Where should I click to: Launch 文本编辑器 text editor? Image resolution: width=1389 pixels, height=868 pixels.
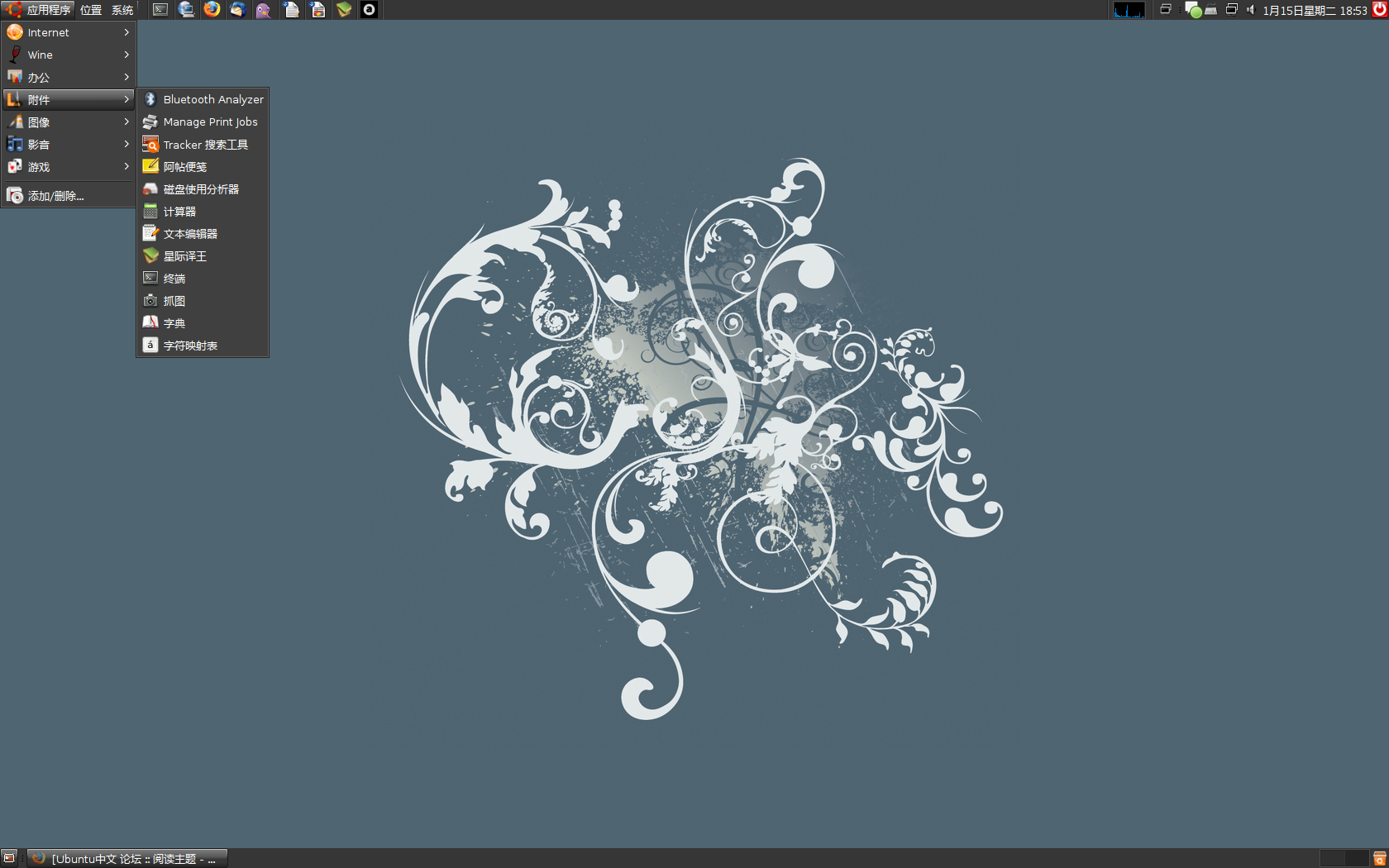pyautogui.click(x=203, y=234)
